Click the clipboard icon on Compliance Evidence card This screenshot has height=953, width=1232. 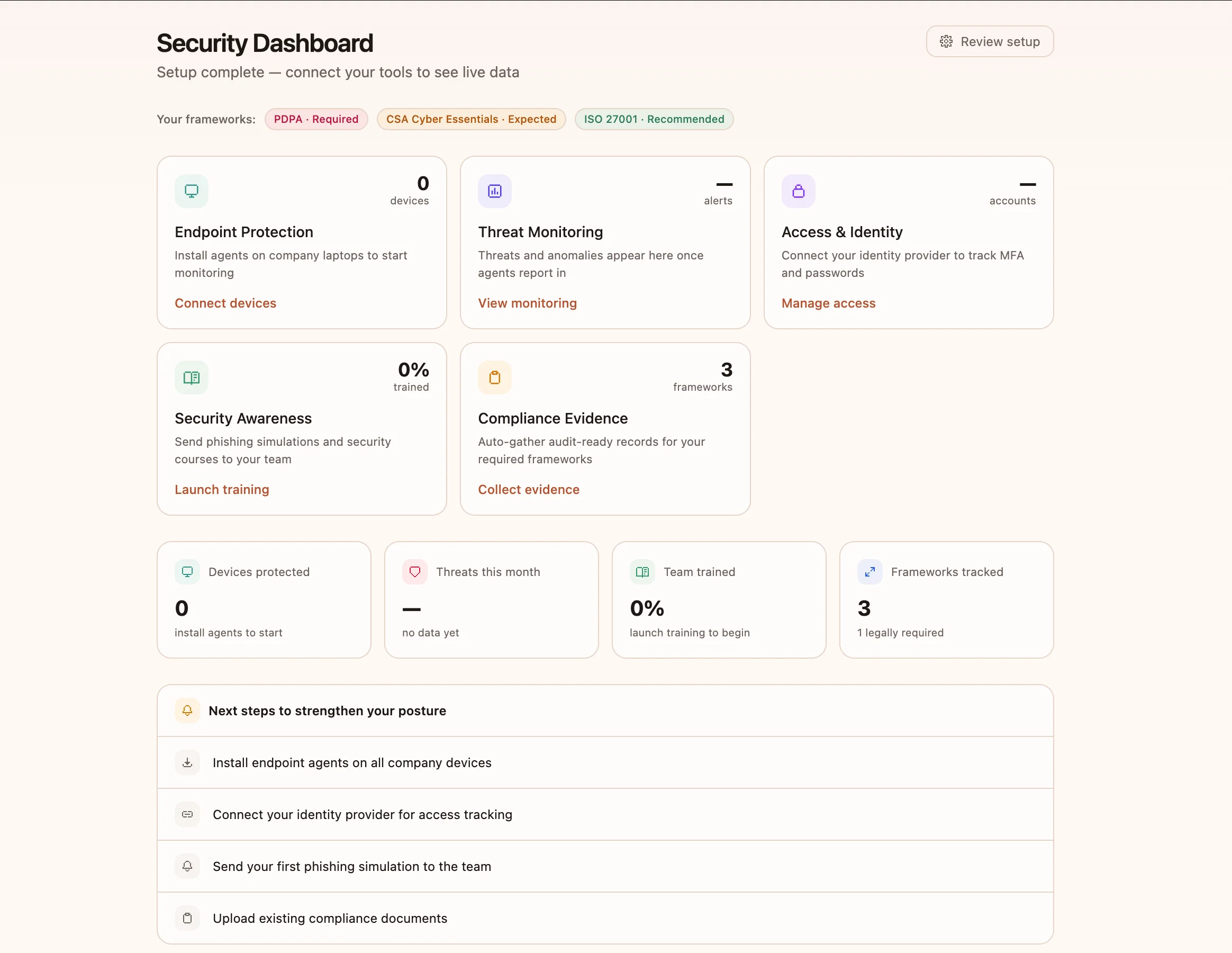[495, 377]
